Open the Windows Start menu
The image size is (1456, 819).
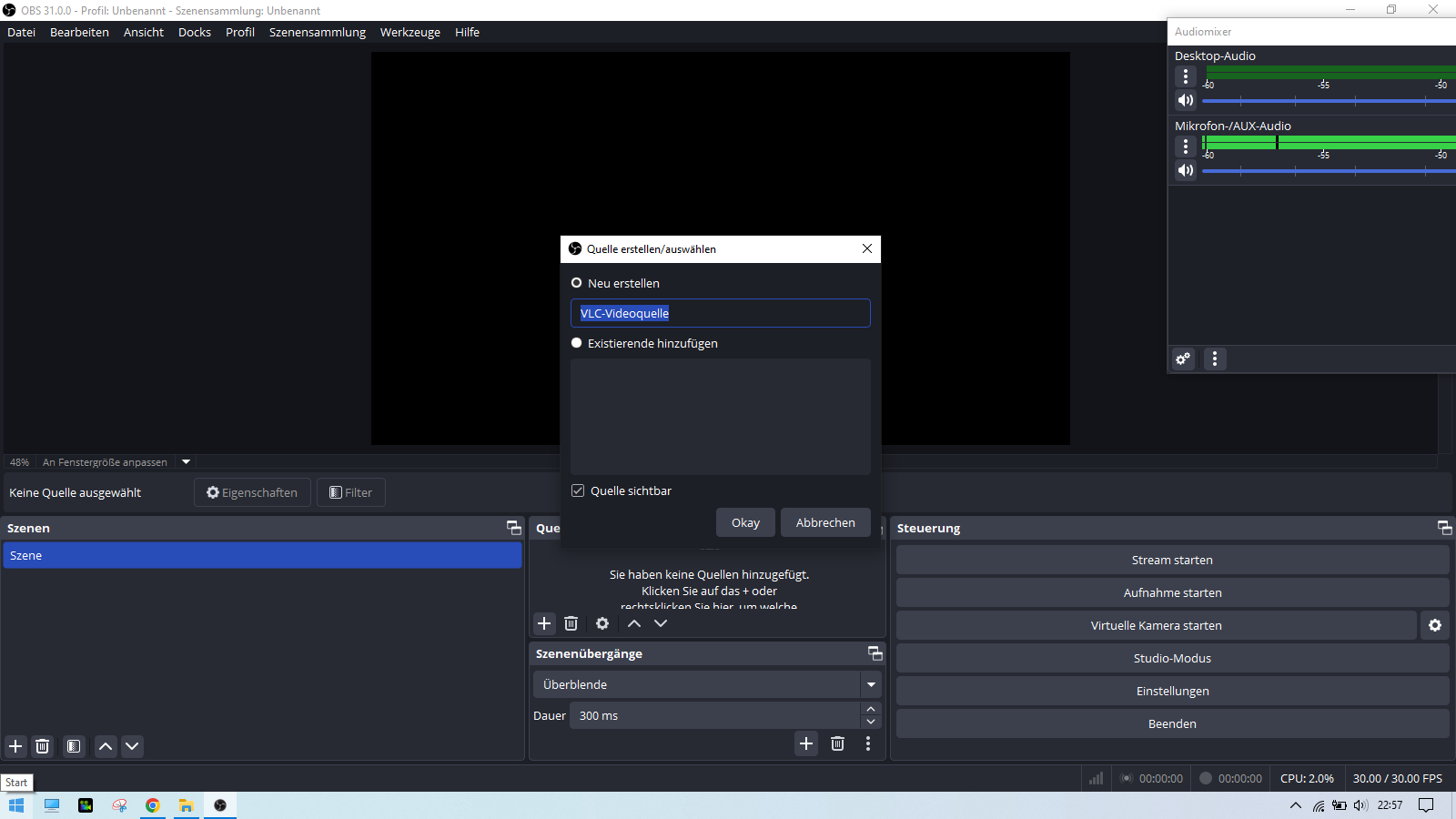(x=16, y=805)
